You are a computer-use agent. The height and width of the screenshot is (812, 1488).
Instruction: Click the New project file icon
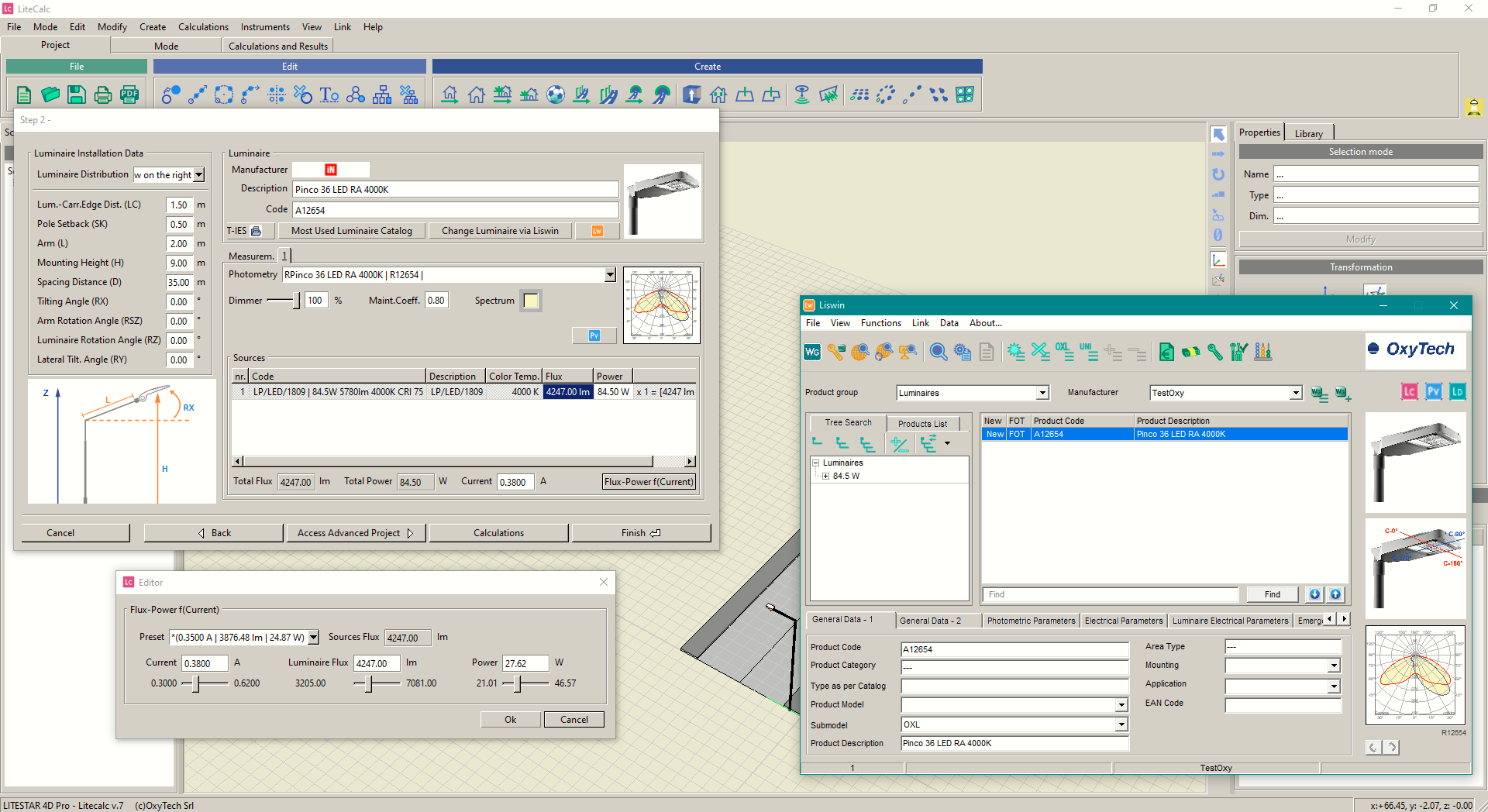[24, 95]
